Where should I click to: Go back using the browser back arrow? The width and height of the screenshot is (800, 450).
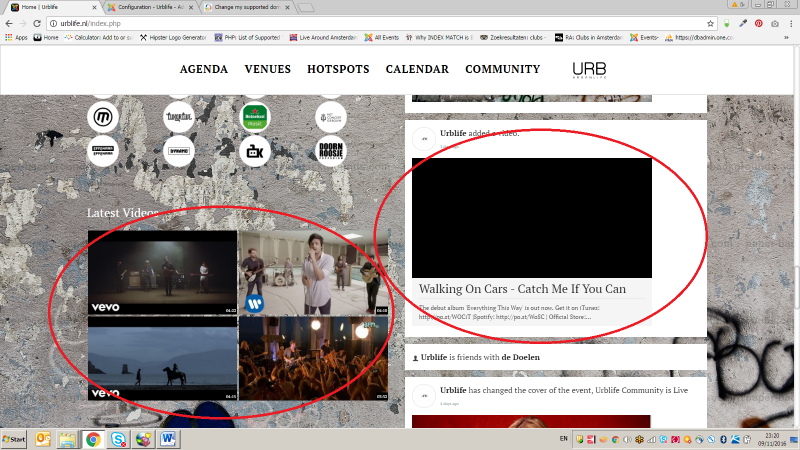click(9, 23)
